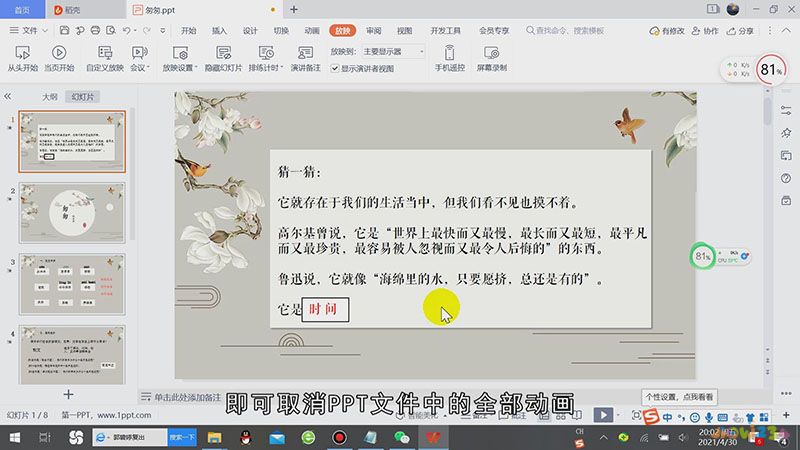
Task: Click the help question-mark icon in right sidebar
Action: click(x=786, y=178)
